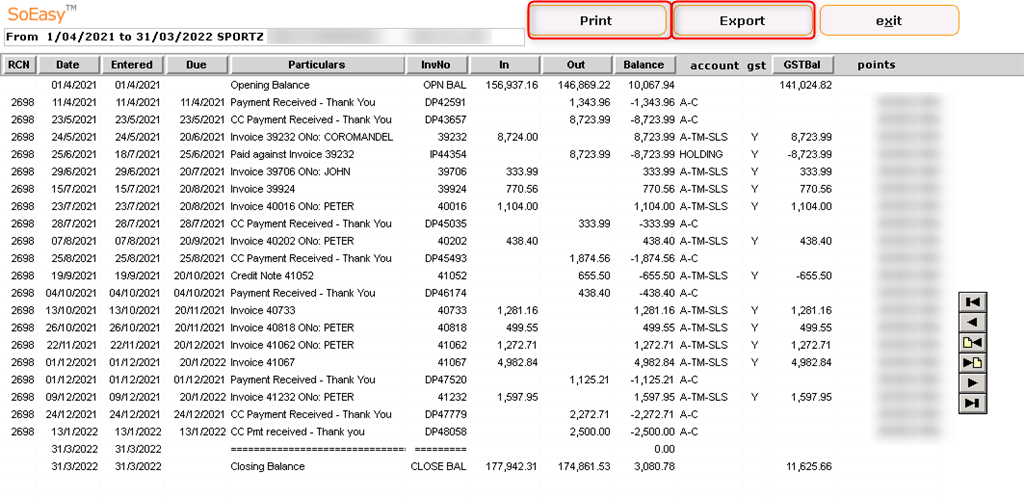Select the date range description field
1024x497 pixels.
tap(264, 37)
